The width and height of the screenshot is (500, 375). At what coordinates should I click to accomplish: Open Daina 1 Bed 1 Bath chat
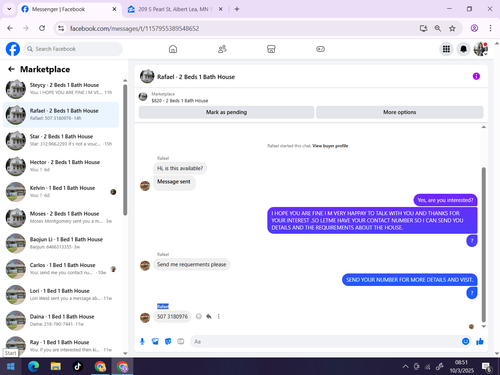pos(61,320)
